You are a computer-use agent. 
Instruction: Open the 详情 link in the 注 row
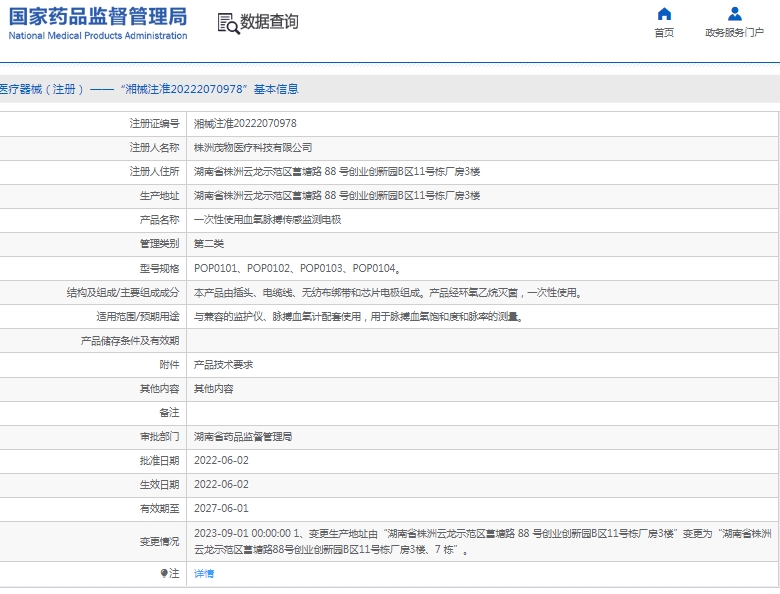pyautogui.click(x=204, y=574)
